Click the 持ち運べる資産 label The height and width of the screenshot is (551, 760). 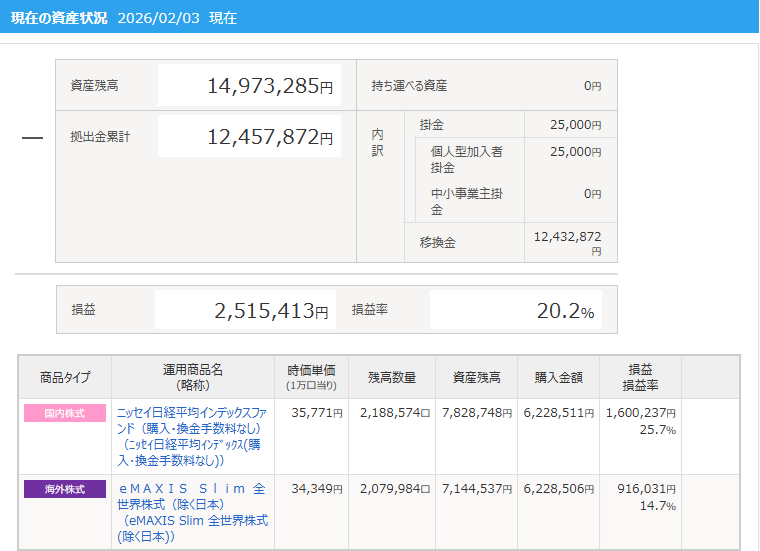(x=409, y=86)
